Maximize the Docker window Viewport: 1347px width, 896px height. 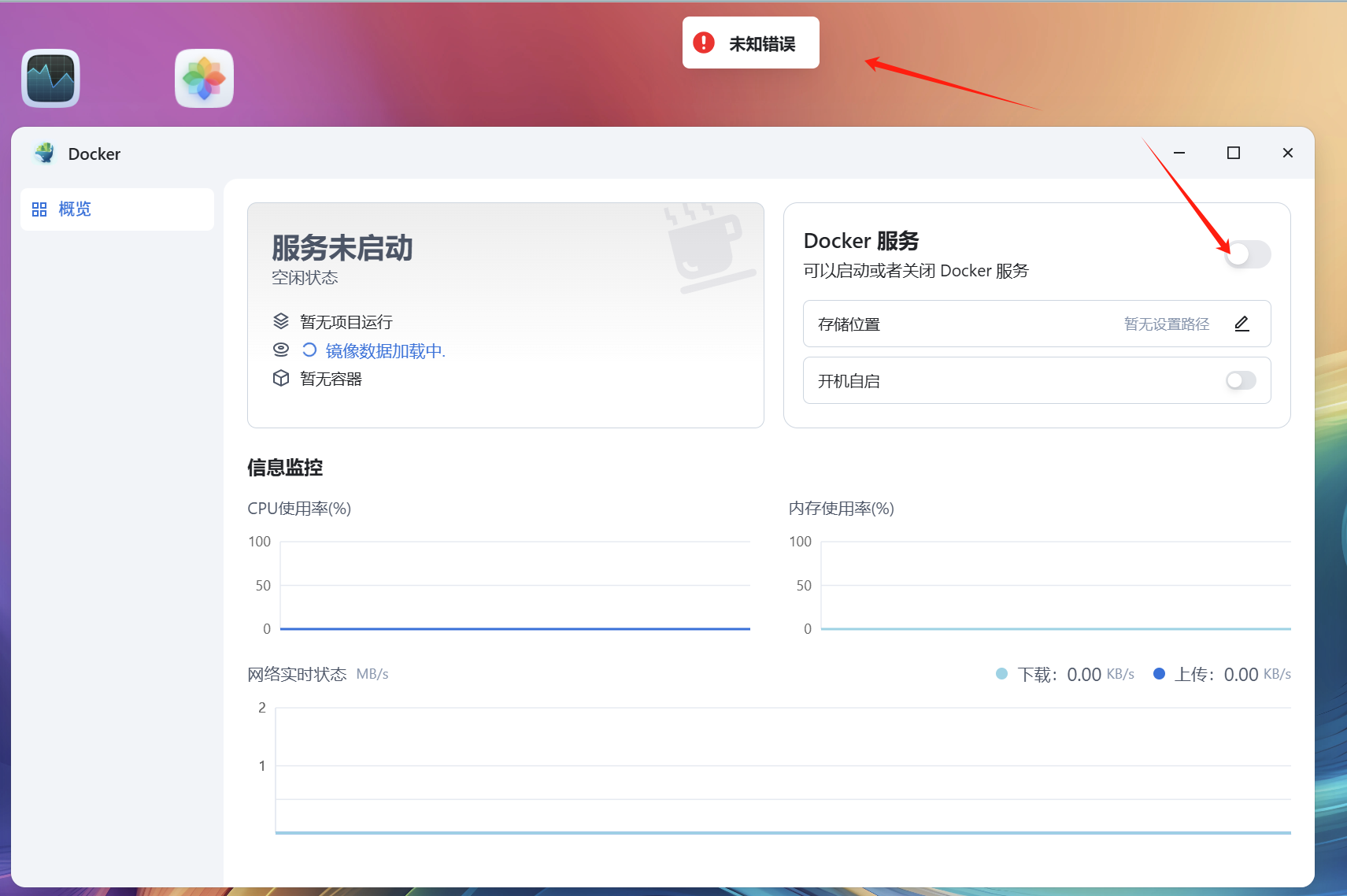click(x=1234, y=153)
